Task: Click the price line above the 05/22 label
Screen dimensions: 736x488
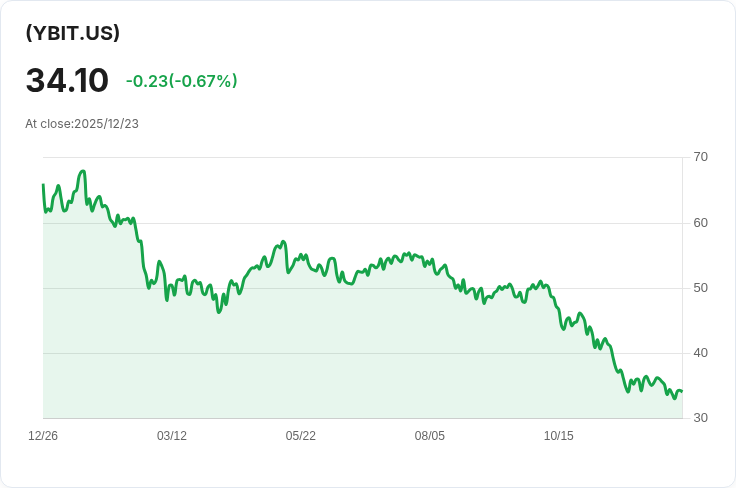Action: pyautogui.click(x=301, y=256)
